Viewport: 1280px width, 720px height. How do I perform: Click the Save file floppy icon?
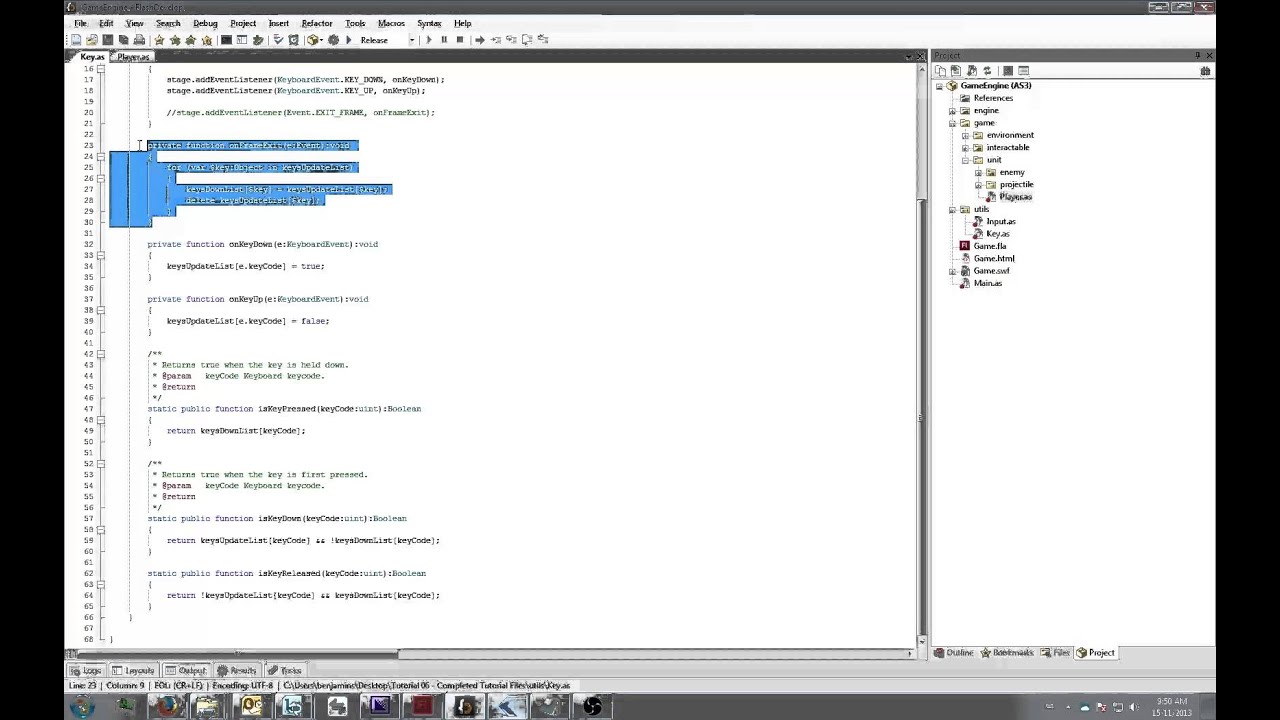point(108,40)
